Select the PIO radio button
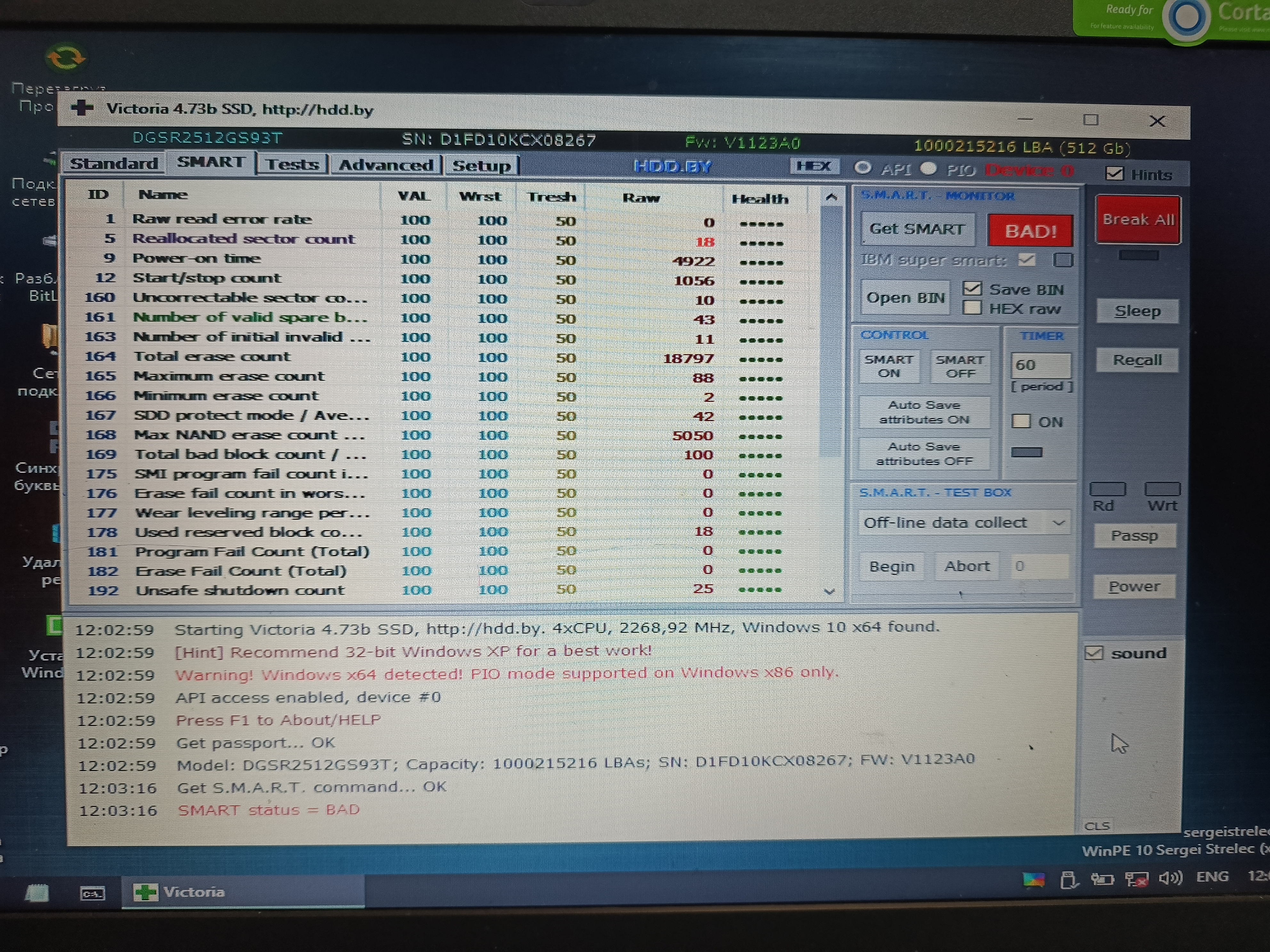This screenshot has height=952, width=1270. 928,169
